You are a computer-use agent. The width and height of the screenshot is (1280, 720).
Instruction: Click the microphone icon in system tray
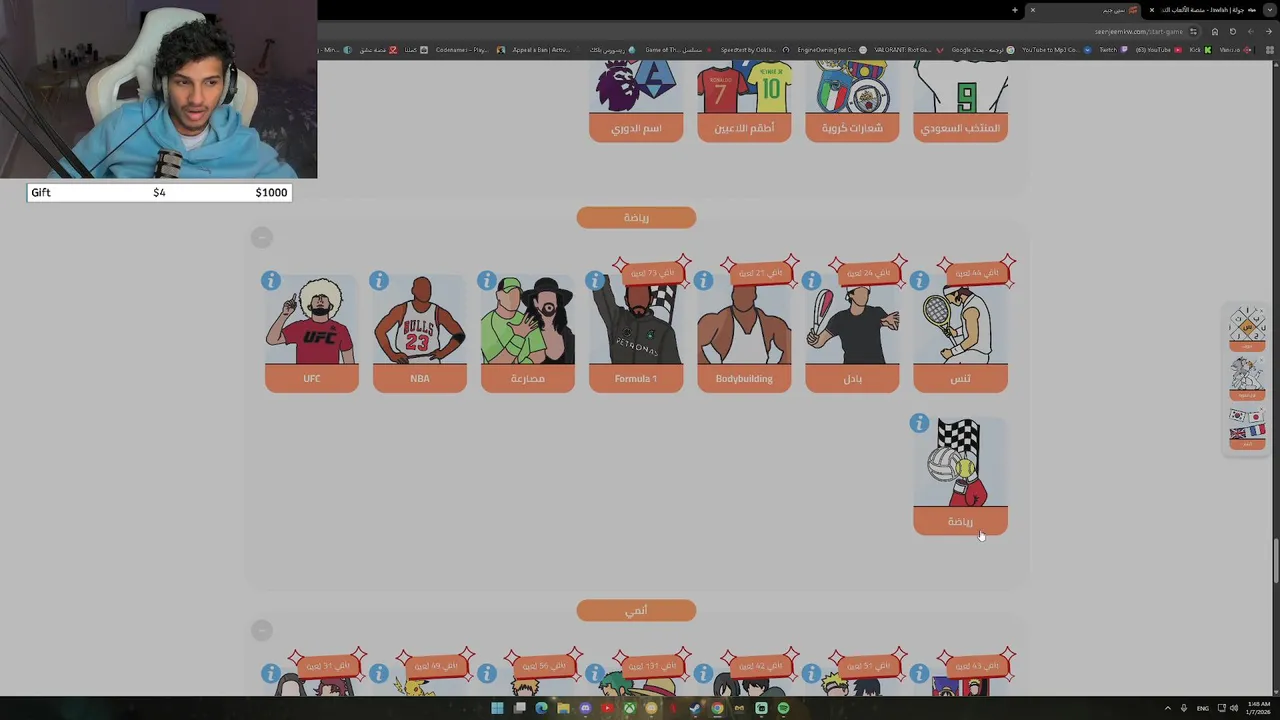[1184, 708]
